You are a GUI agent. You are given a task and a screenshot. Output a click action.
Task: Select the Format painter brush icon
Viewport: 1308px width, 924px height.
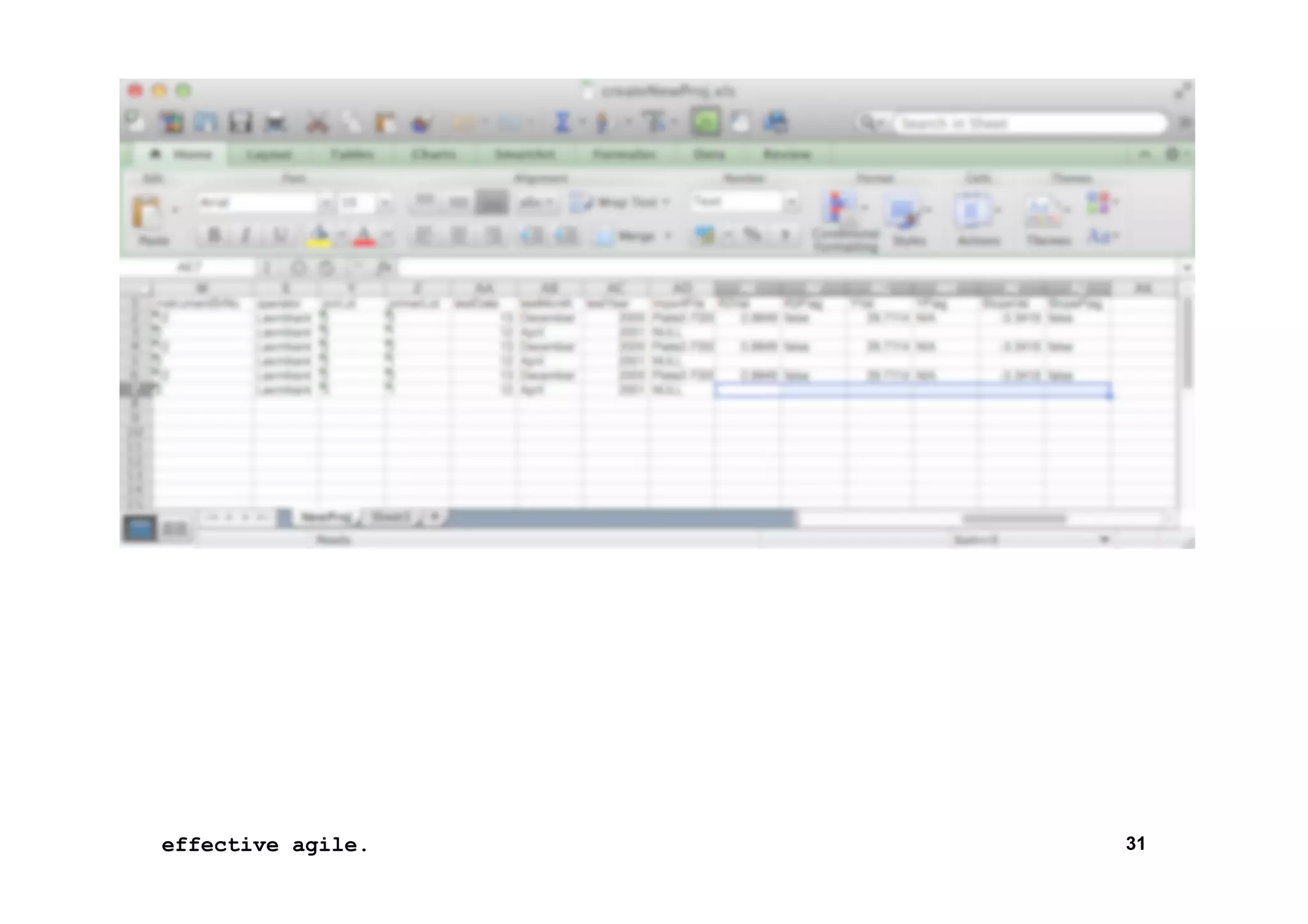pos(420,122)
